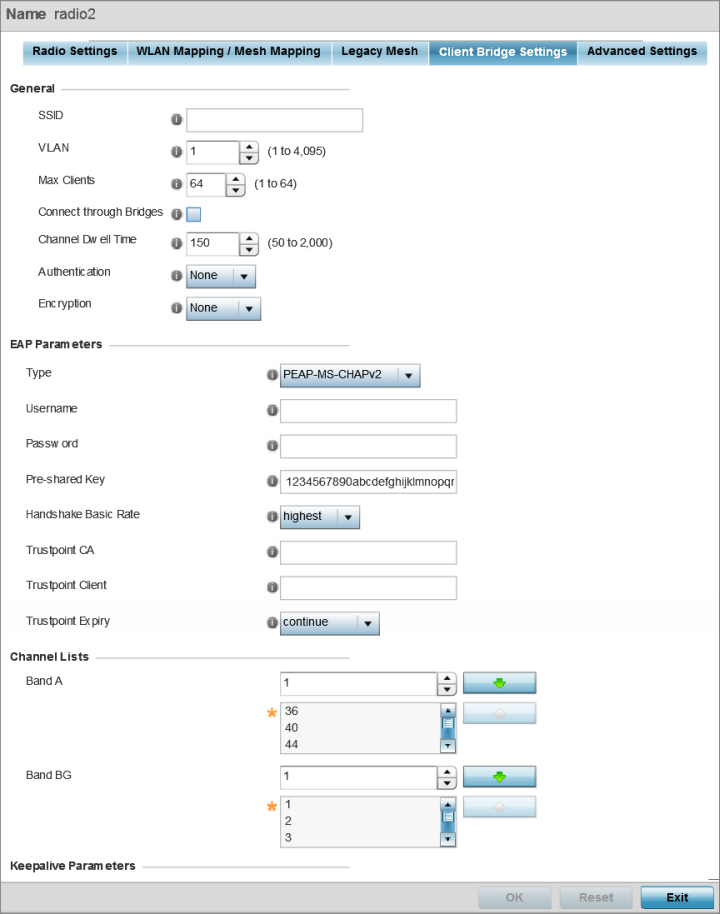720x914 pixels.
Task: Add Band A channel with green down arrow
Action: click(500, 683)
